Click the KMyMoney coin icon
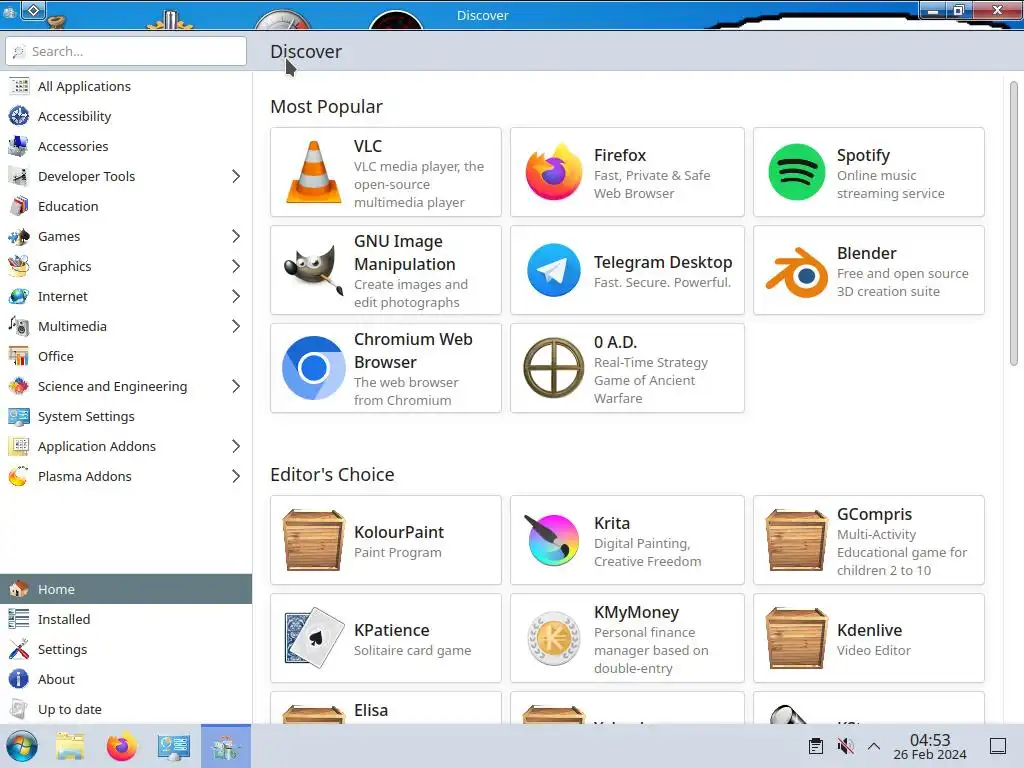 click(x=554, y=638)
